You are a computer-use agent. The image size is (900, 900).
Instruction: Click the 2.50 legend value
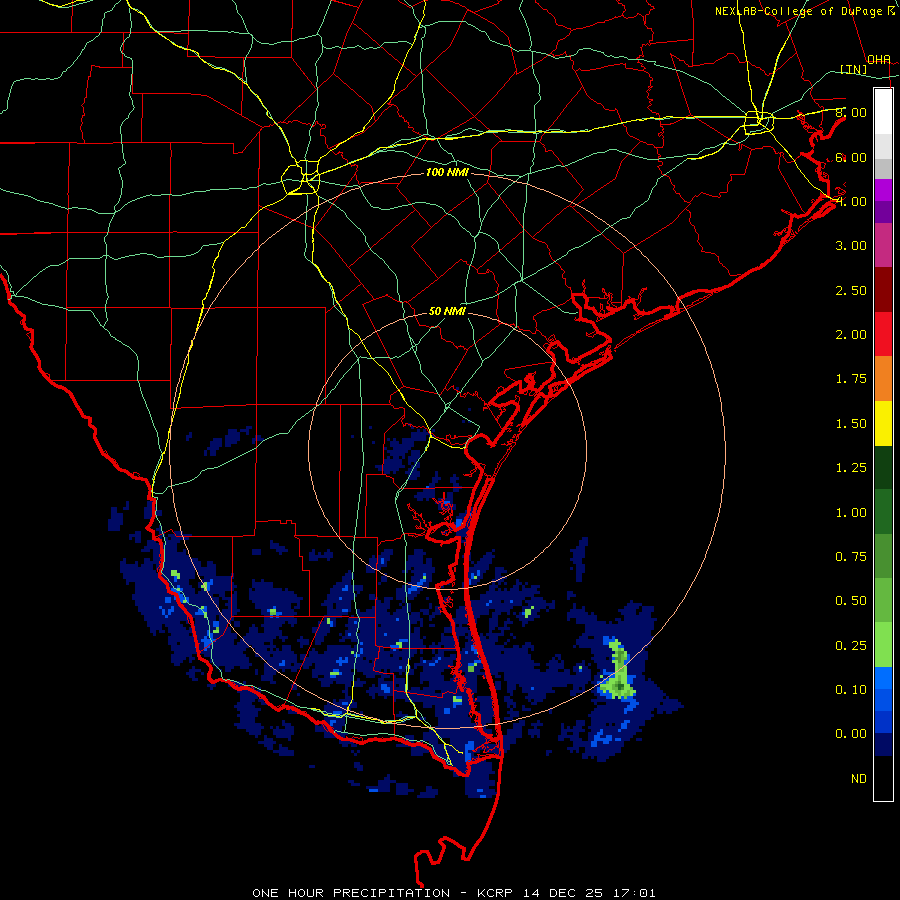click(851, 290)
